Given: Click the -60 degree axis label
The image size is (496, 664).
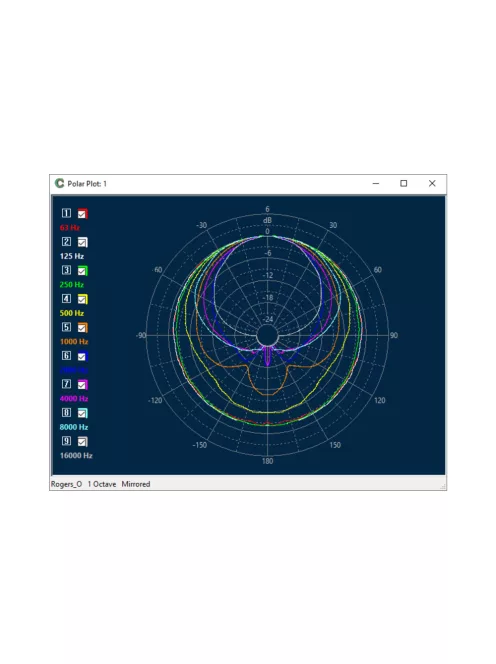Looking at the screenshot, I should click(158, 270).
